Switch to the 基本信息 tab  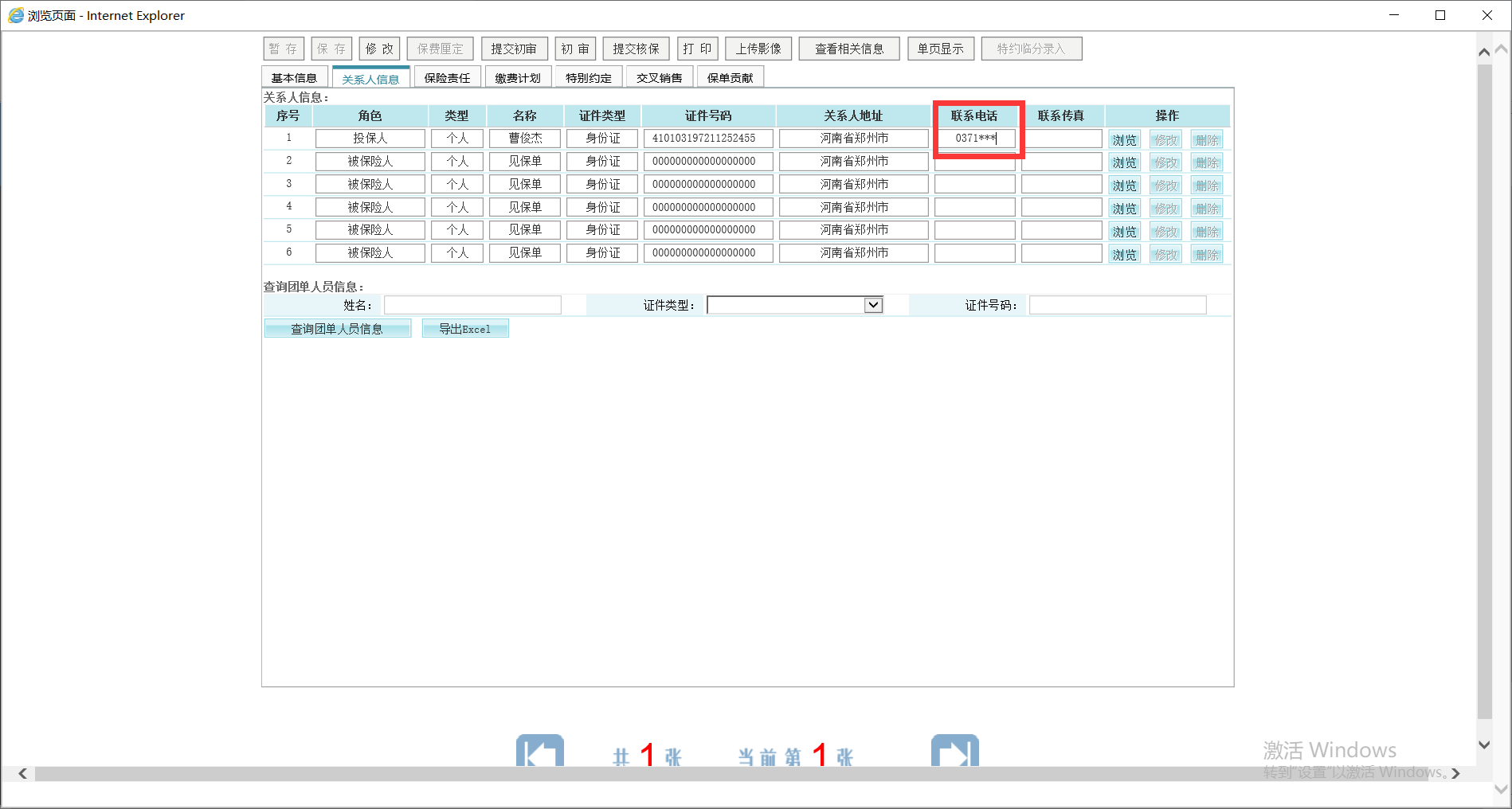coord(294,78)
